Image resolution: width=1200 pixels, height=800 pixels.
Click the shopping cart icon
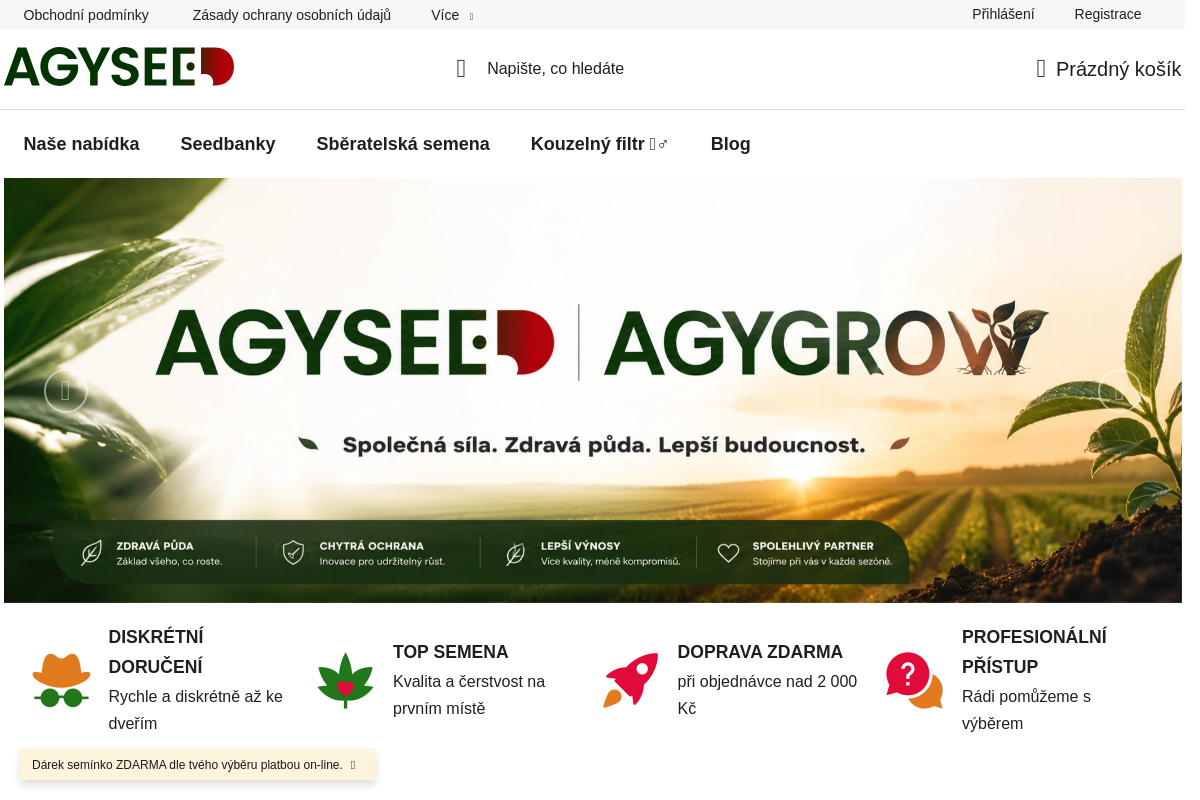pyautogui.click(x=1041, y=69)
